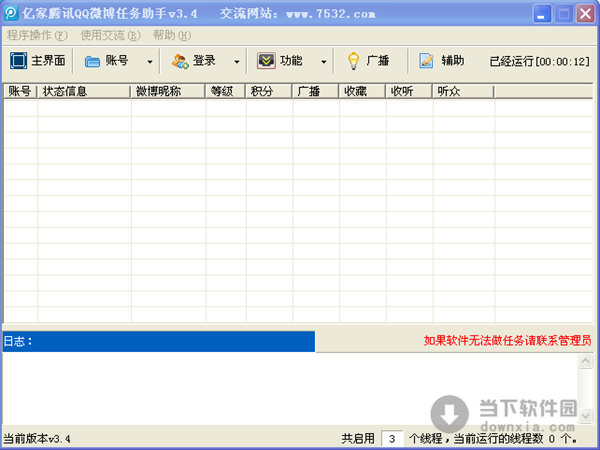This screenshot has height=450, width=600.
Task: Click the 广播 lightbulb icon
Action: pyautogui.click(x=353, y=61)
